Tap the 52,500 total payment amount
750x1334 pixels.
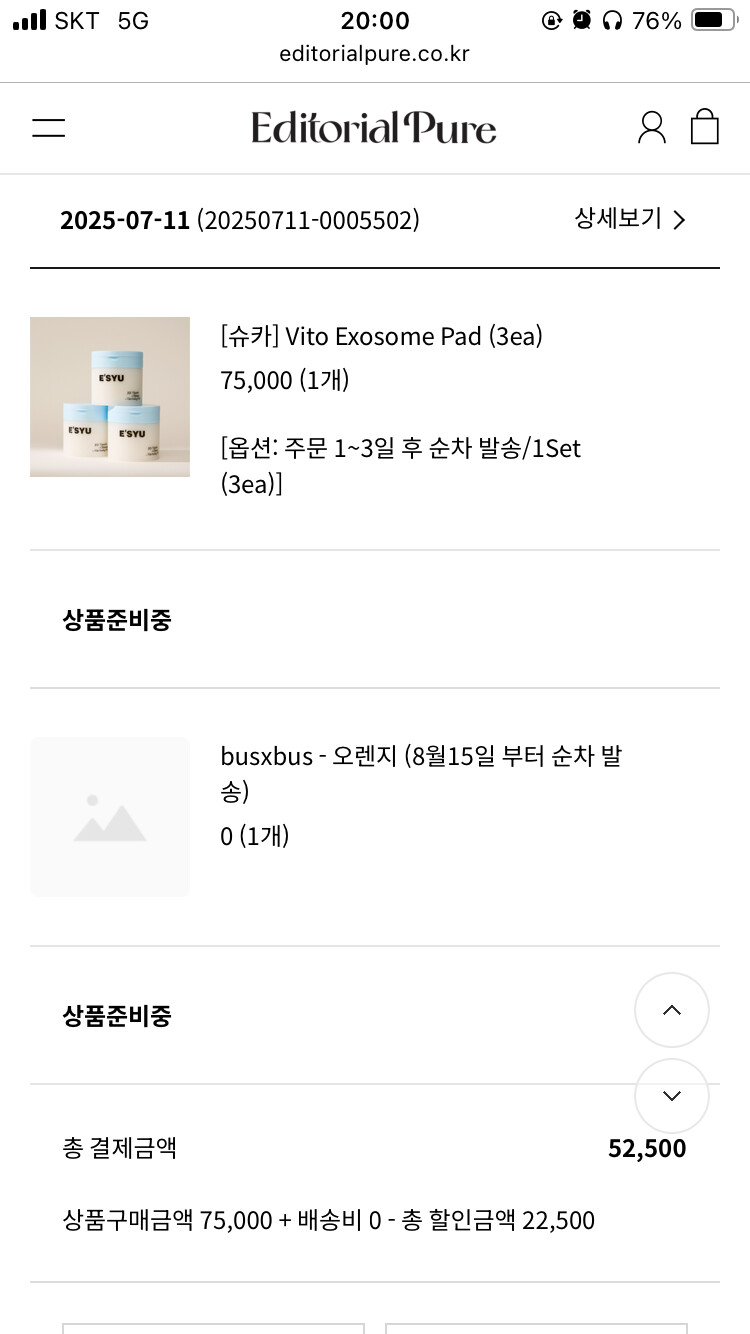647,1148
